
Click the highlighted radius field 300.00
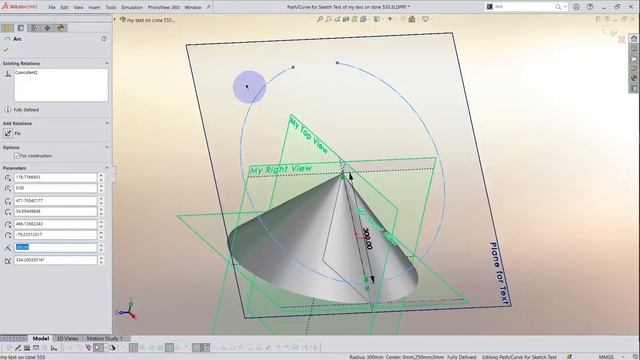[x=56, y=247]
